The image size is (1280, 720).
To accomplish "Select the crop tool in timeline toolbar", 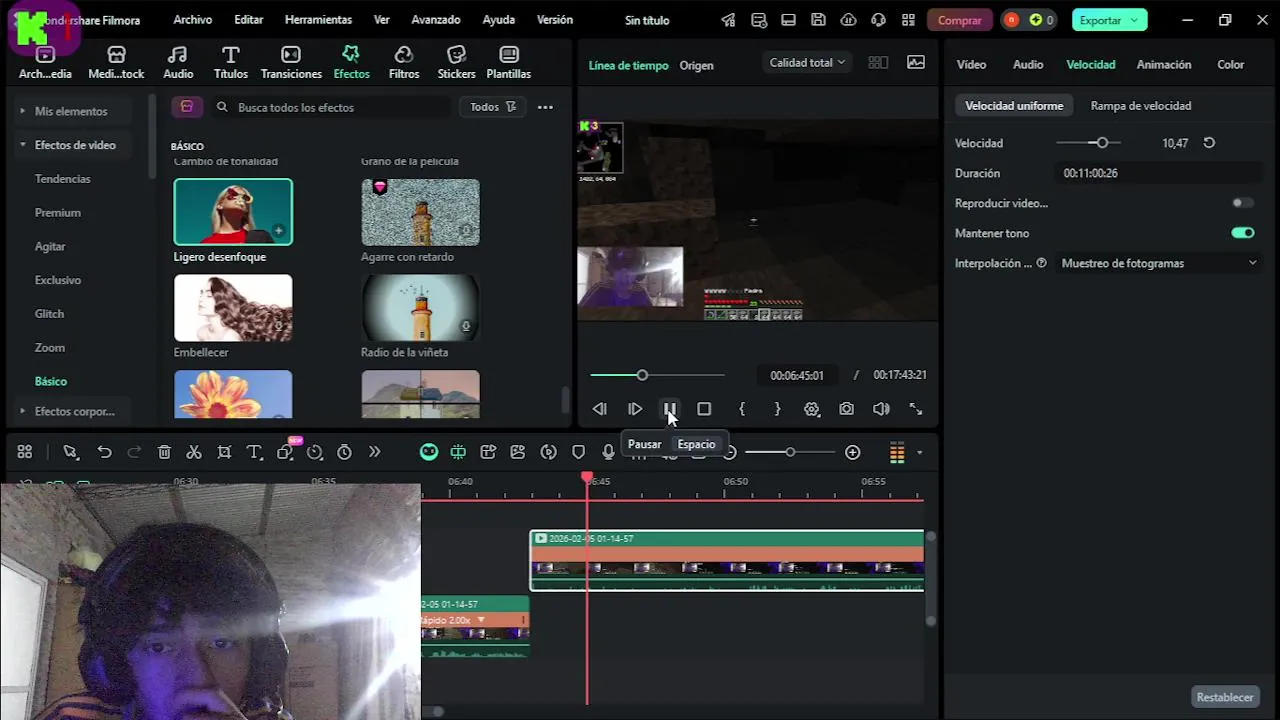I will [x=224, y=453].
